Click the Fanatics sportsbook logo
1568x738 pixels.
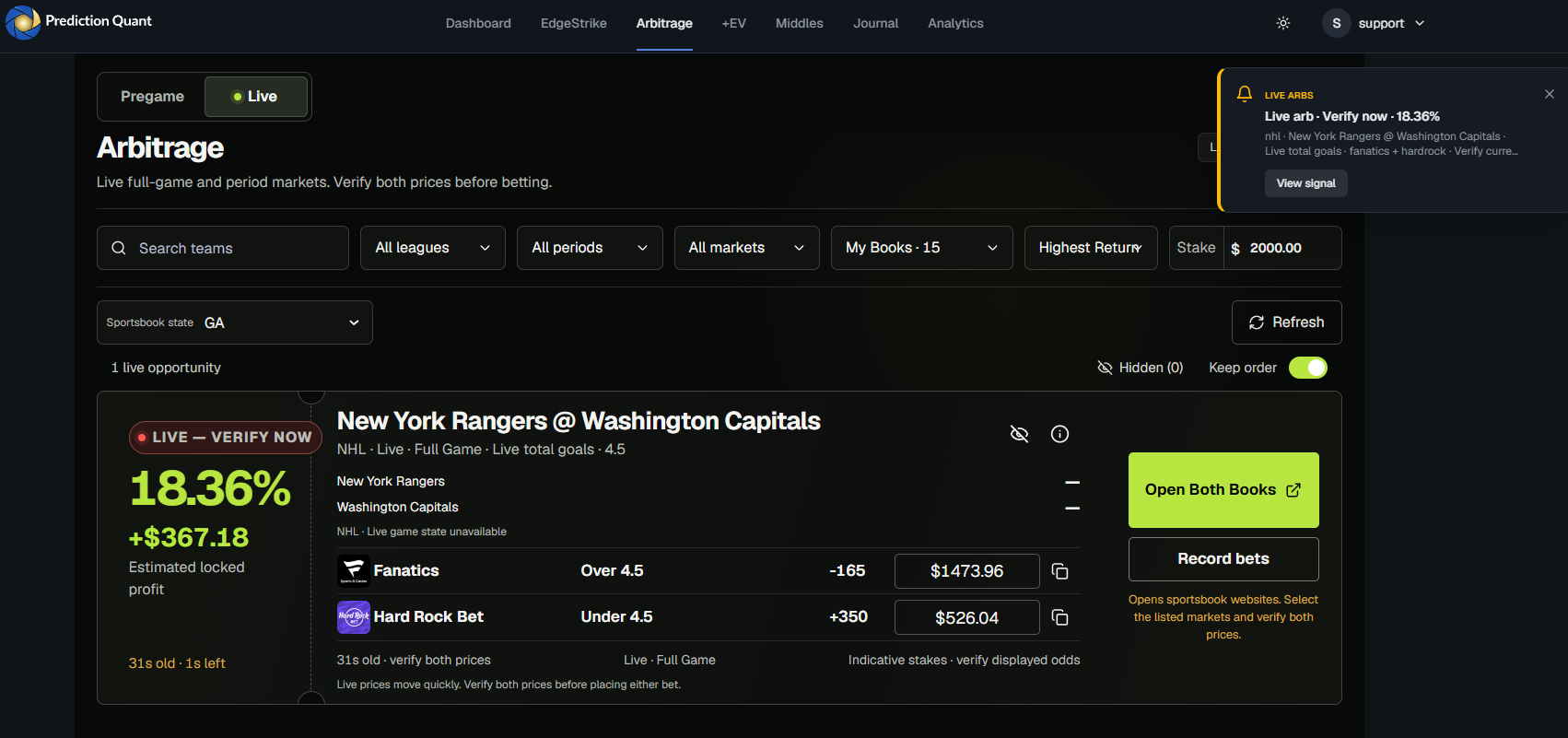[353, 571]
